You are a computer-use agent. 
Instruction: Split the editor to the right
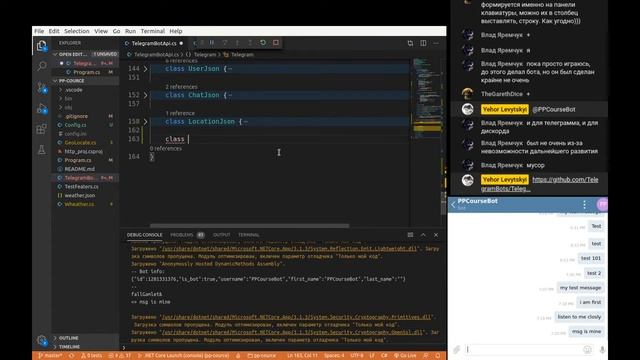423,43
